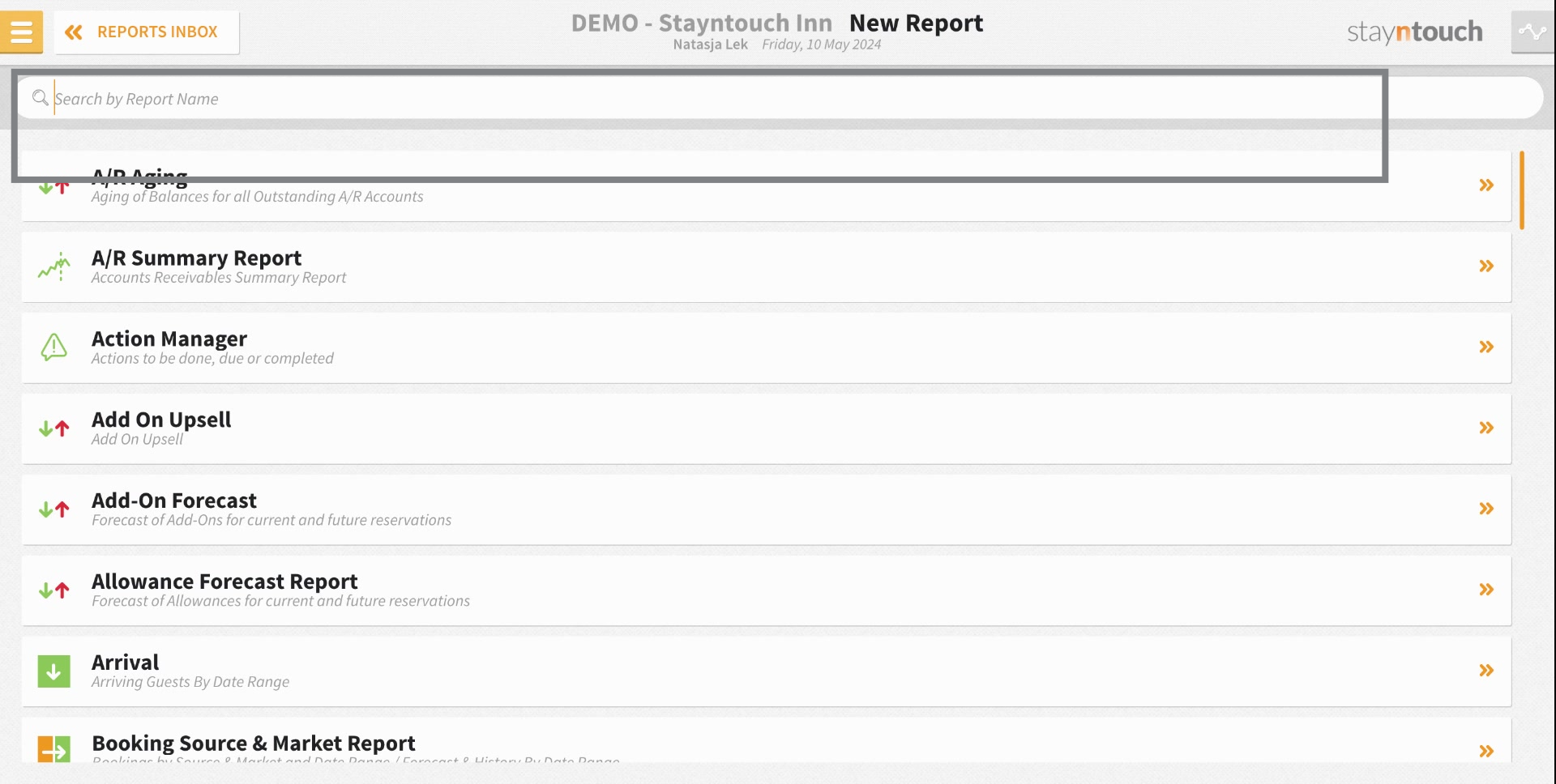Click 'Forecast of Allowances for current and future reservations'

click(280, 602)
